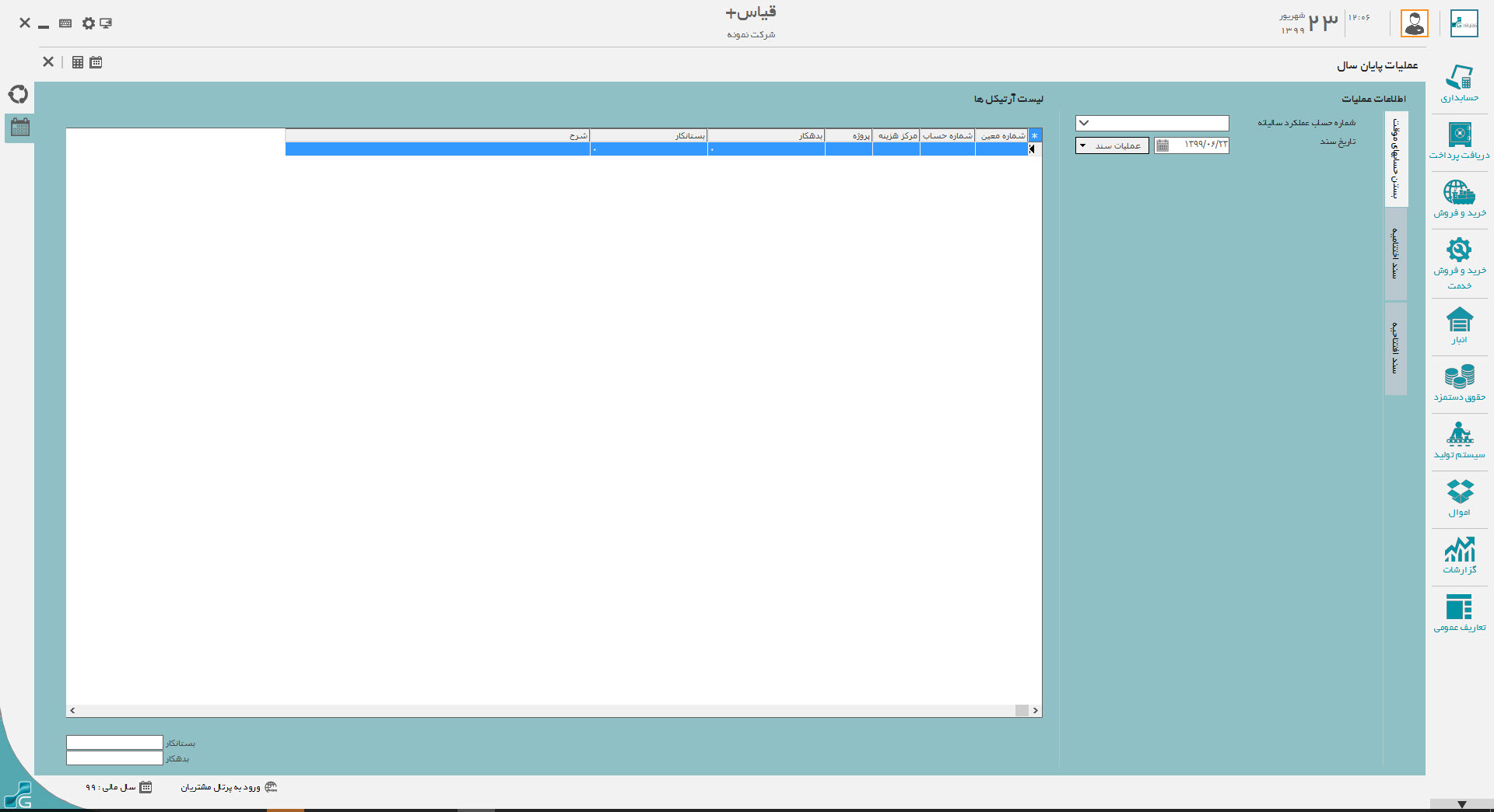Click the بدهکار cell in the highlighted row

coord(766,149)
